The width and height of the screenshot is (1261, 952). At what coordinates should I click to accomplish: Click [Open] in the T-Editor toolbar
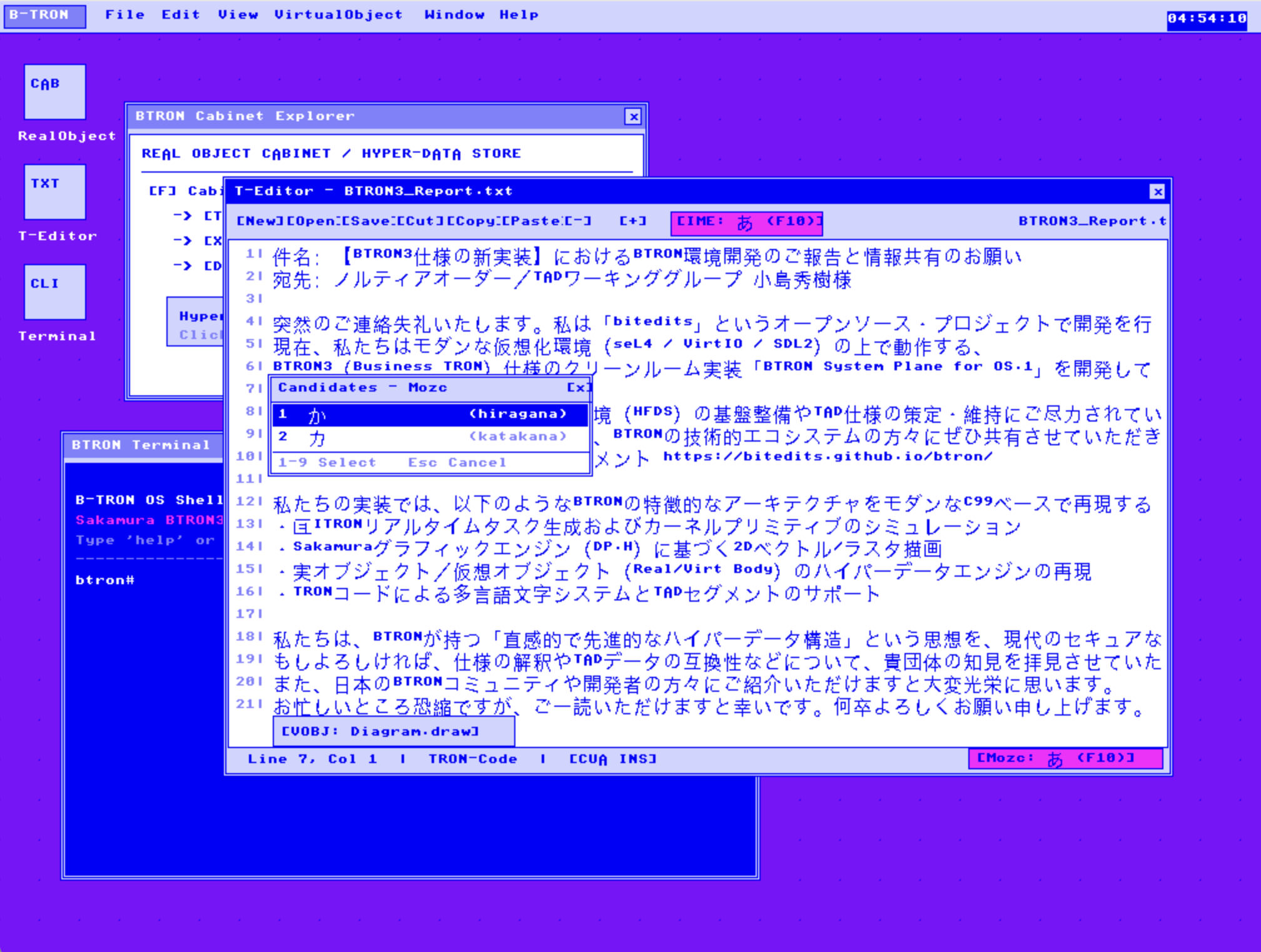coord(313,221)
